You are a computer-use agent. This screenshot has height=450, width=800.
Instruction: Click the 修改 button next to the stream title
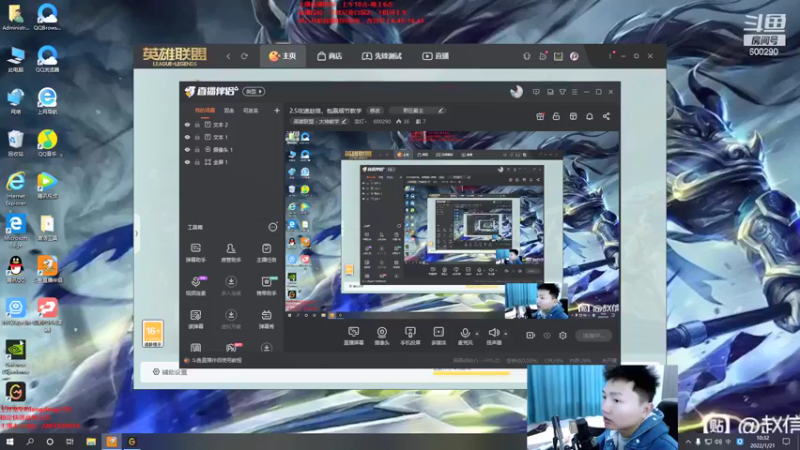[375, 110]
